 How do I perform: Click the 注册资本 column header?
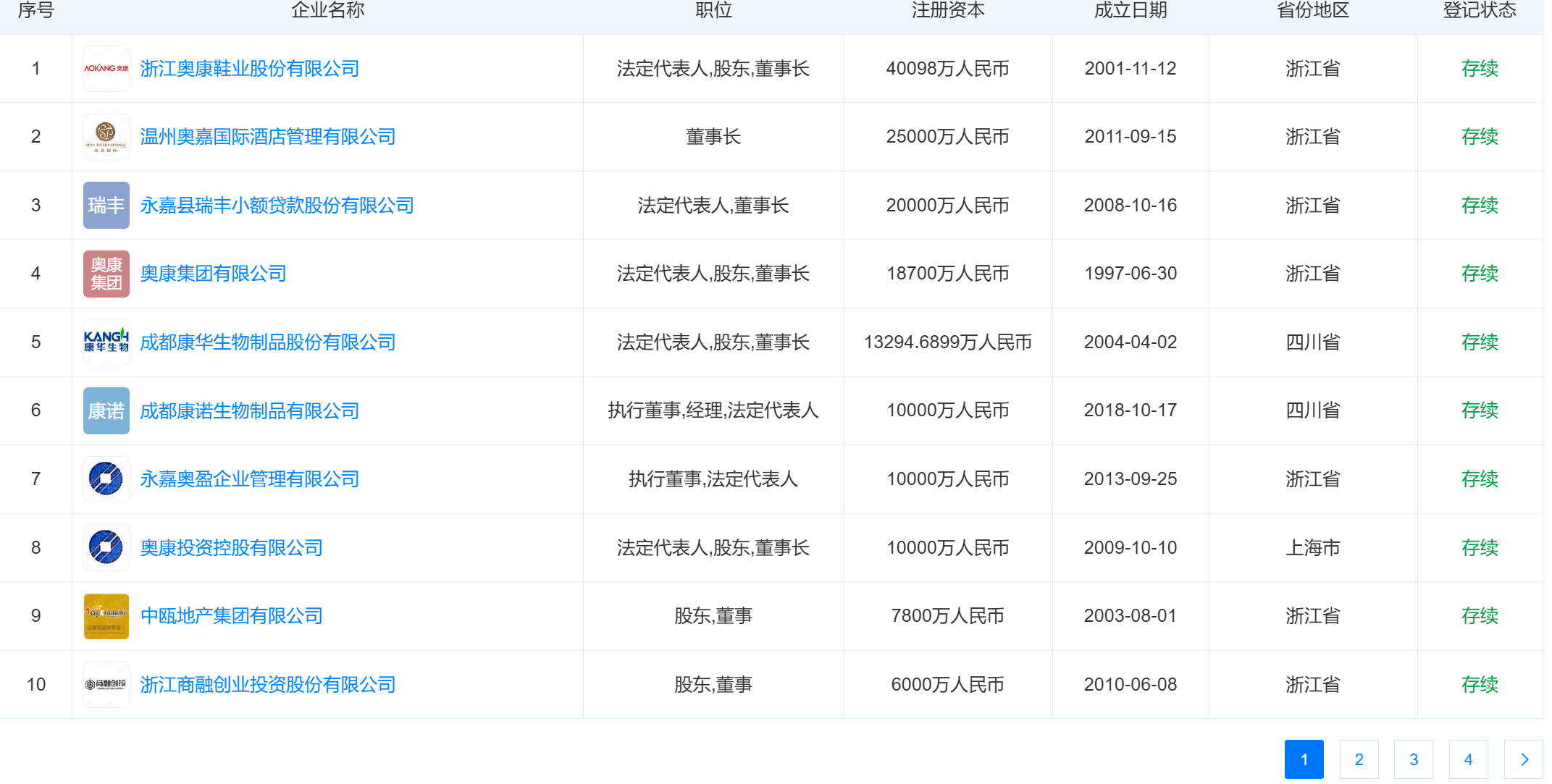[x=947, y=10]
